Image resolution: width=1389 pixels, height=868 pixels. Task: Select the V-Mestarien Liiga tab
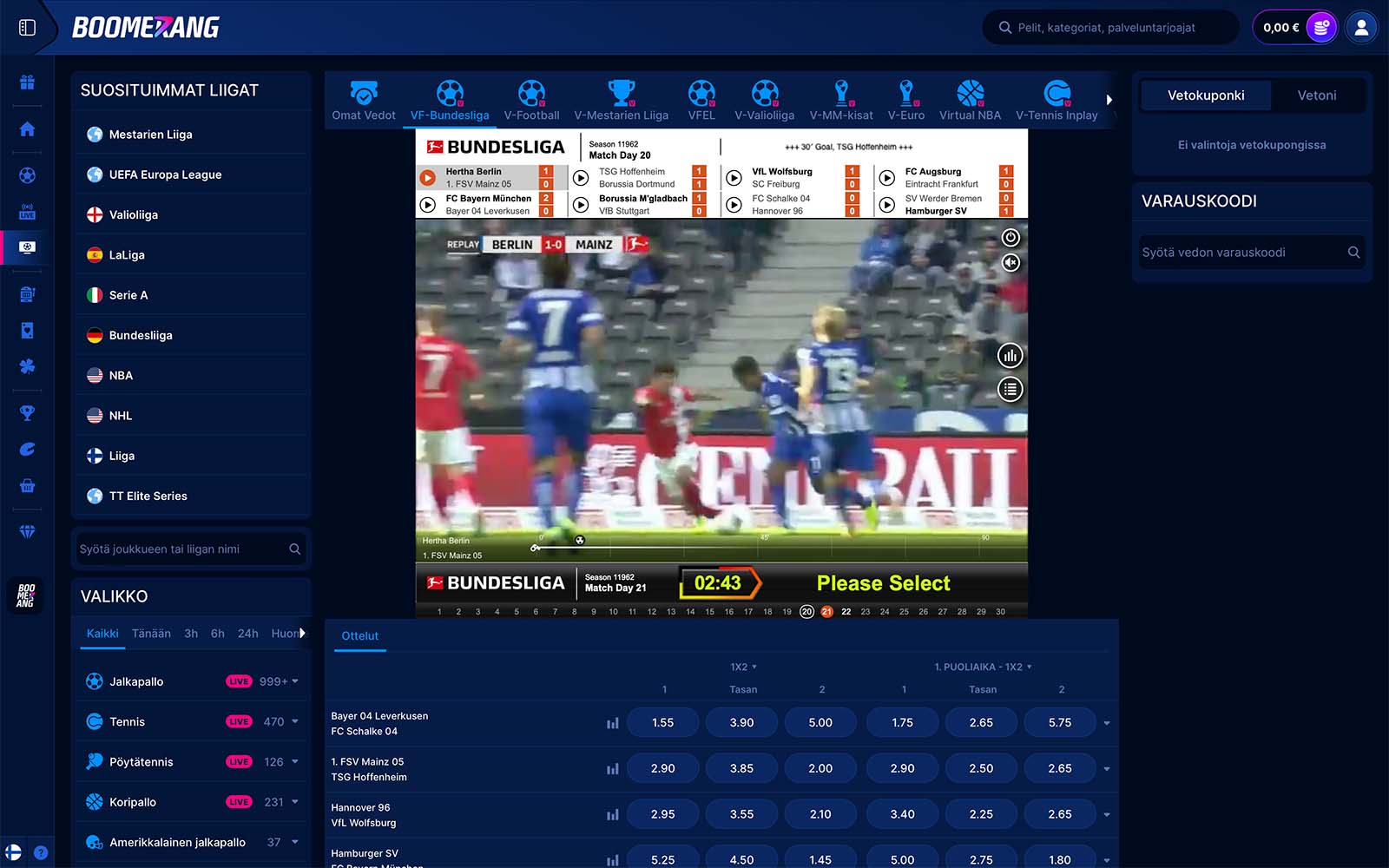(x=621, y=102)
